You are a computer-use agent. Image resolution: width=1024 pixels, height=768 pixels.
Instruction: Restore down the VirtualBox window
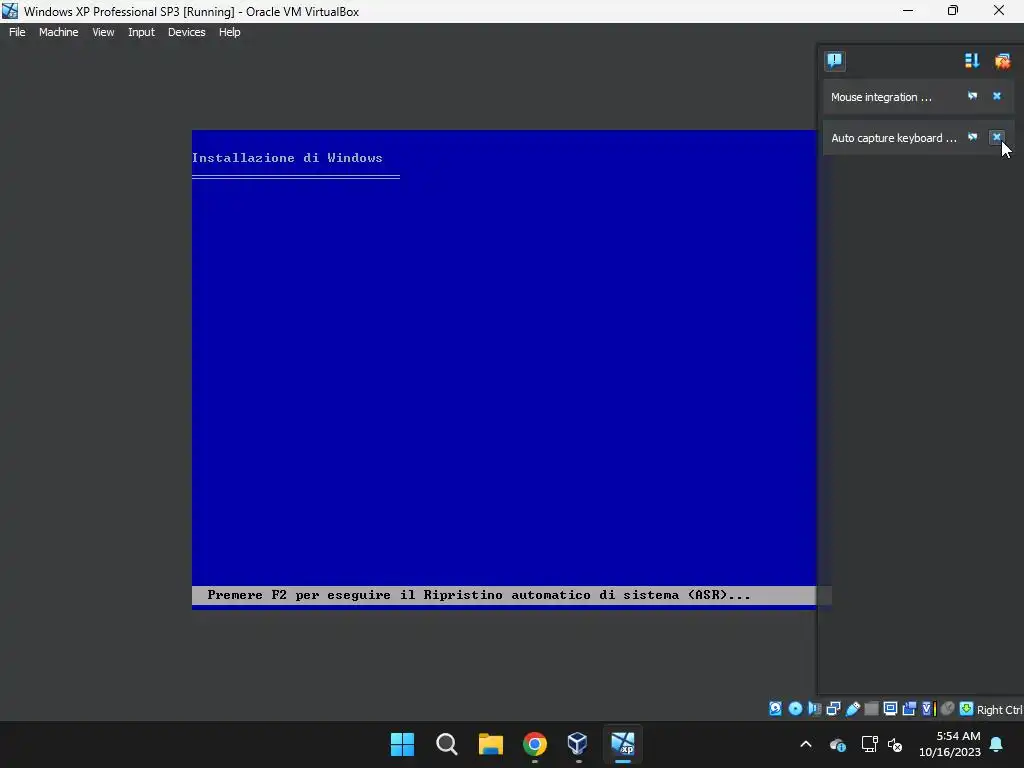coord(953,10)
